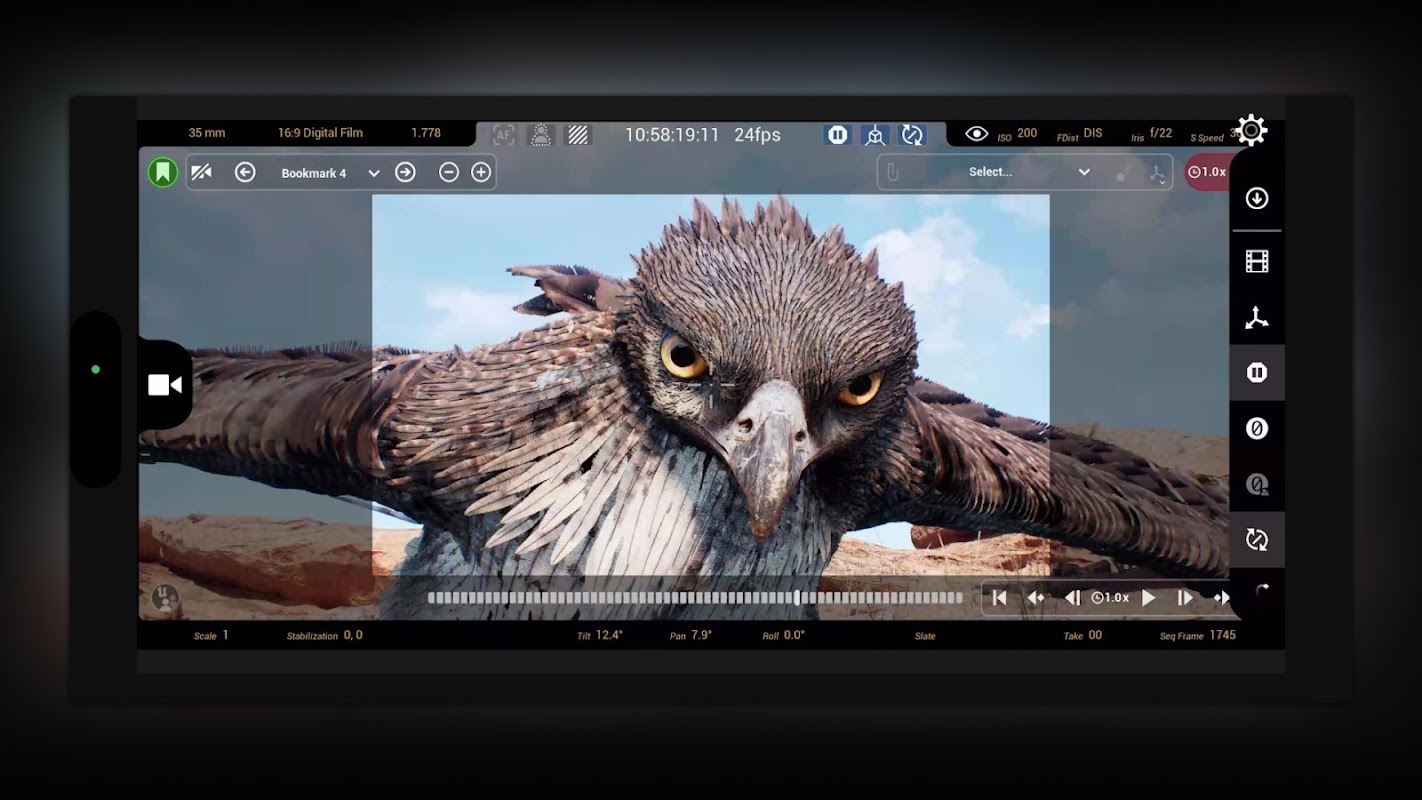Click the video camera record tab
Image resolution: width=1422 pixels, height=800 pixels.
(x=165, y=385)
